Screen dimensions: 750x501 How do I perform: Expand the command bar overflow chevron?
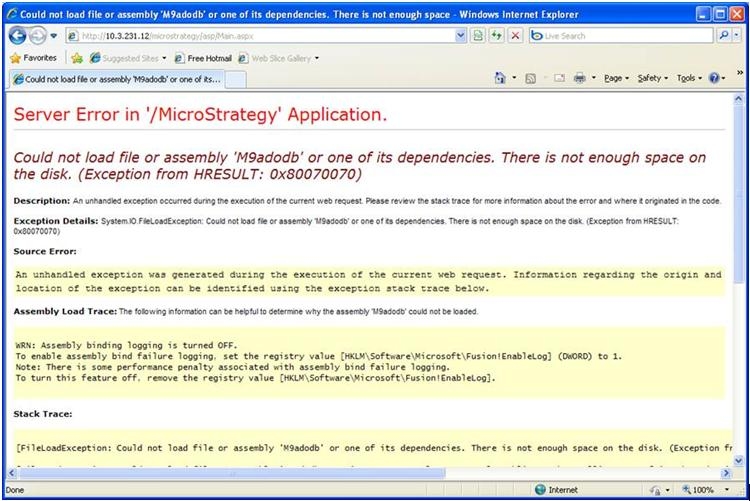[x=740, y=72]
